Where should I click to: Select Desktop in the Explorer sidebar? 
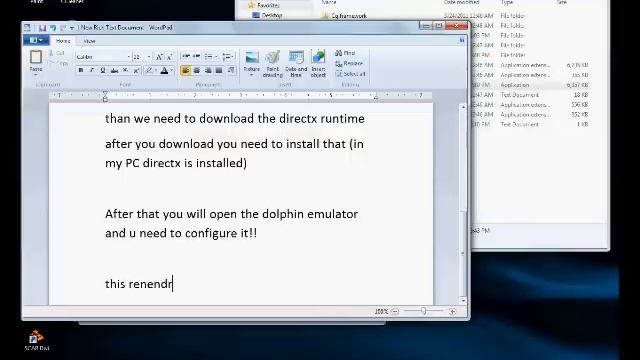tap(267, 16)
